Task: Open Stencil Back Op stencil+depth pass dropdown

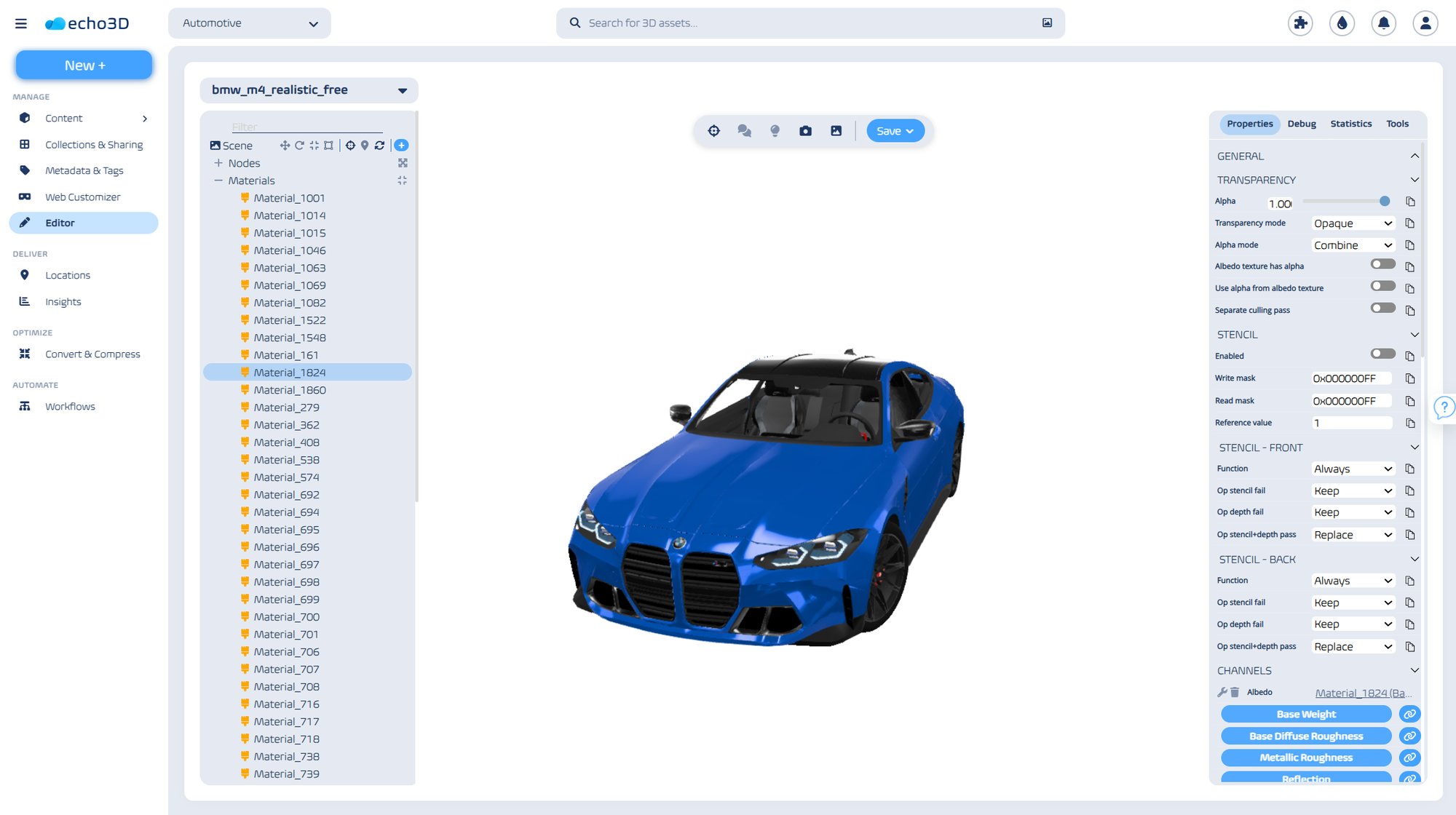Action: (1353, 647)
